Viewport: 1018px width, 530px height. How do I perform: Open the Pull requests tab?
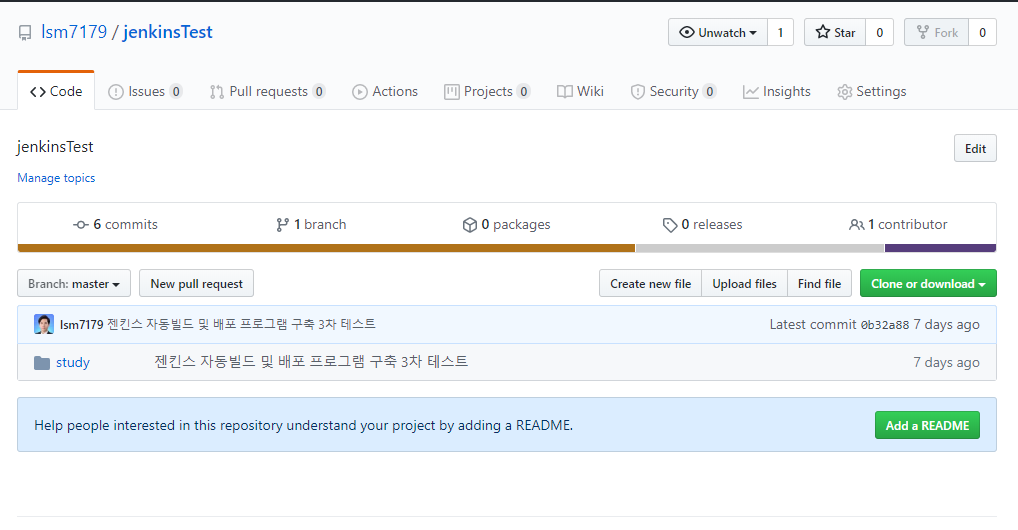pyautogui.click(x=267, y=92)
